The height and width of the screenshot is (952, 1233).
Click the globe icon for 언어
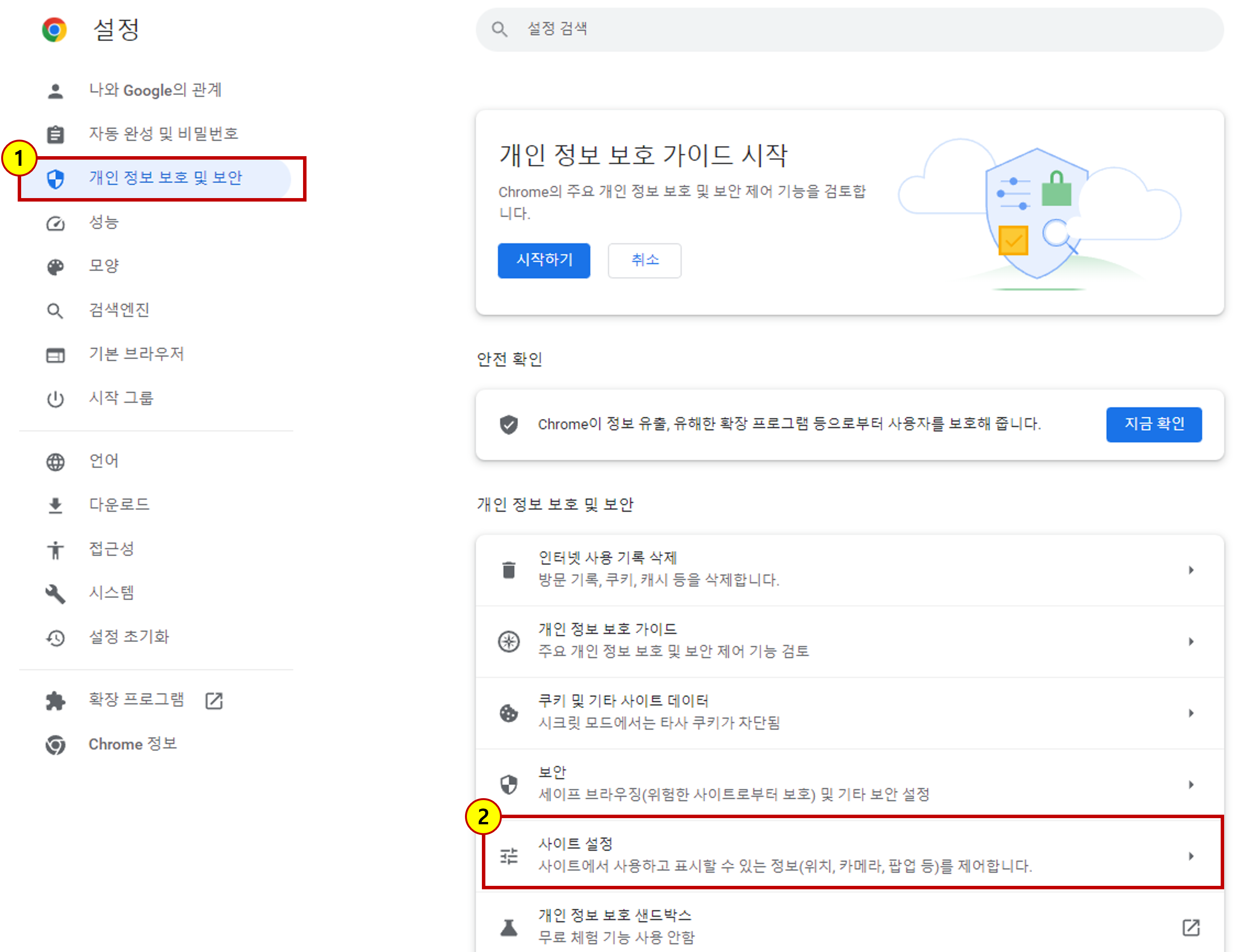point(55,462)
